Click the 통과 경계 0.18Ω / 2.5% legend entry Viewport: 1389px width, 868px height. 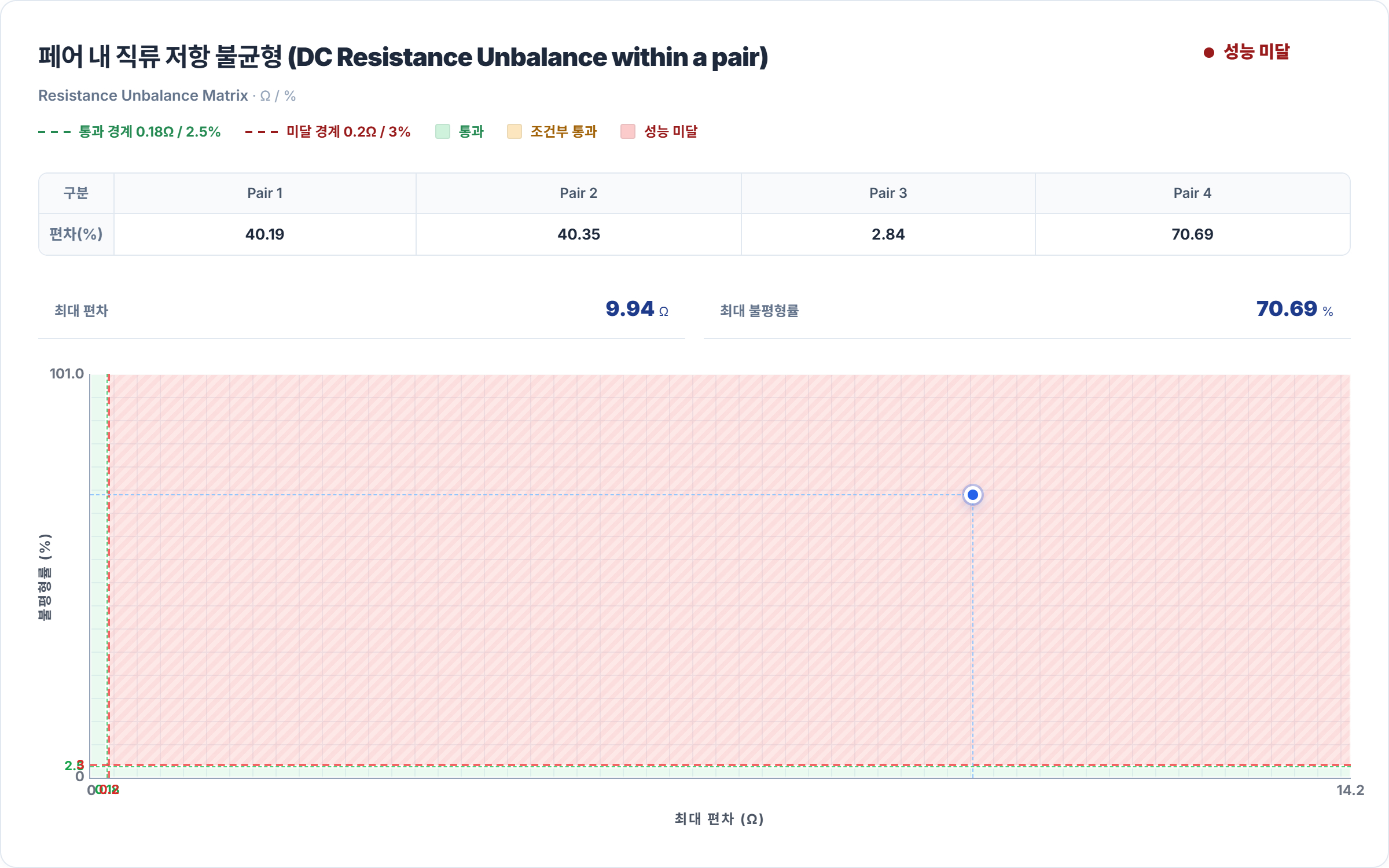pos(129,131)
